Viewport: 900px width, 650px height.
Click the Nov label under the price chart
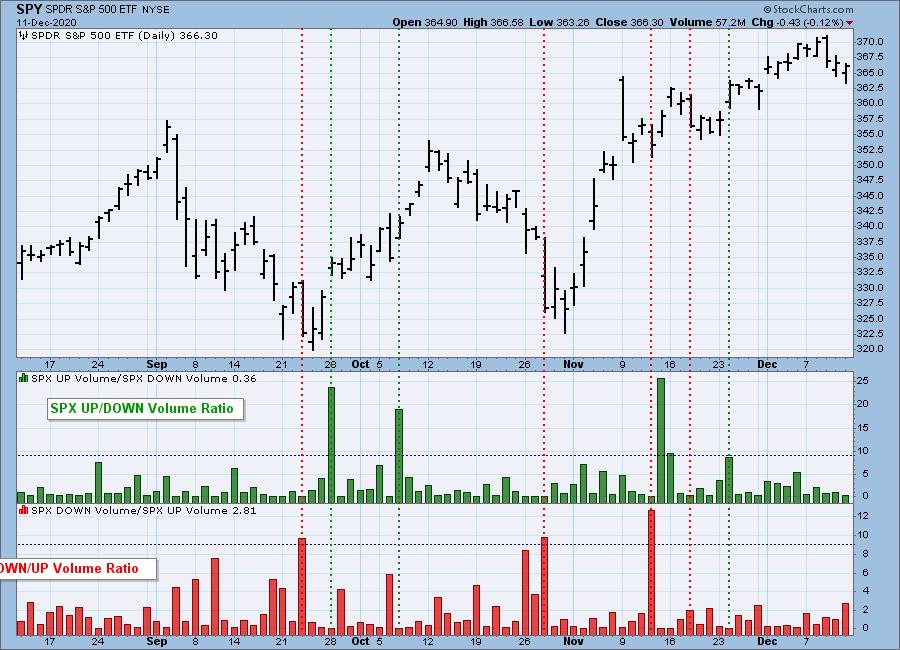tap(573, 364)
